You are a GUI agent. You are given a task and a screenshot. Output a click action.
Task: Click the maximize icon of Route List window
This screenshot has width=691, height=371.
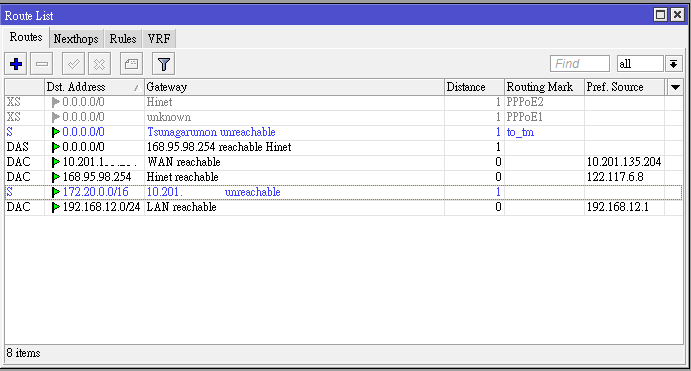(x=660, y=15)
